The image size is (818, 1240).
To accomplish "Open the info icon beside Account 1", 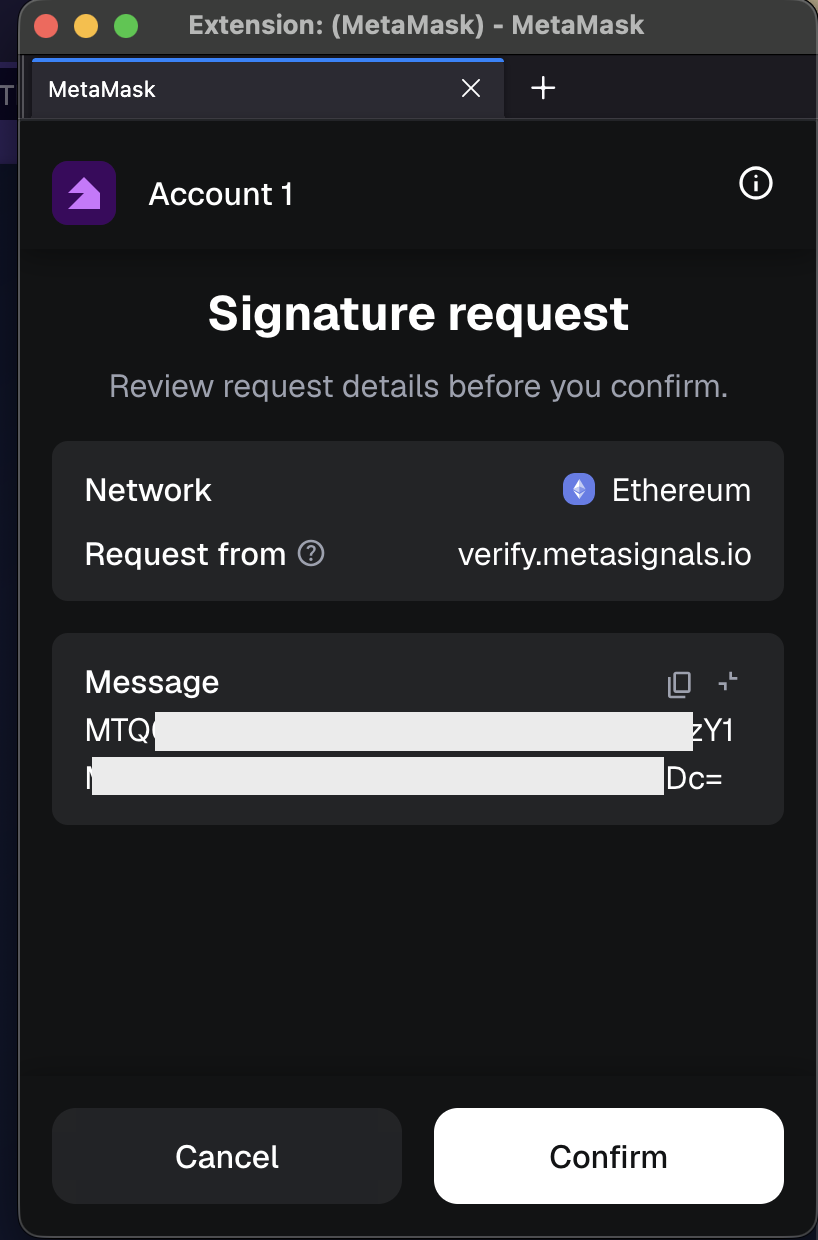I will click(x=755, y=184).
